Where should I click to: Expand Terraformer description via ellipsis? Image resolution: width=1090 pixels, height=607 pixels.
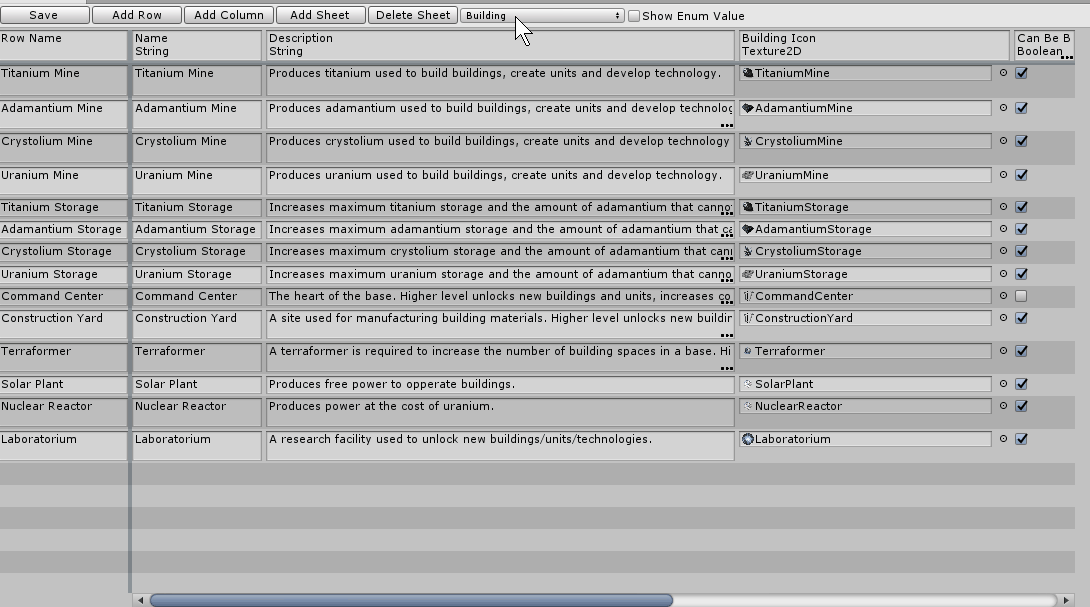(x=729, y=369)
